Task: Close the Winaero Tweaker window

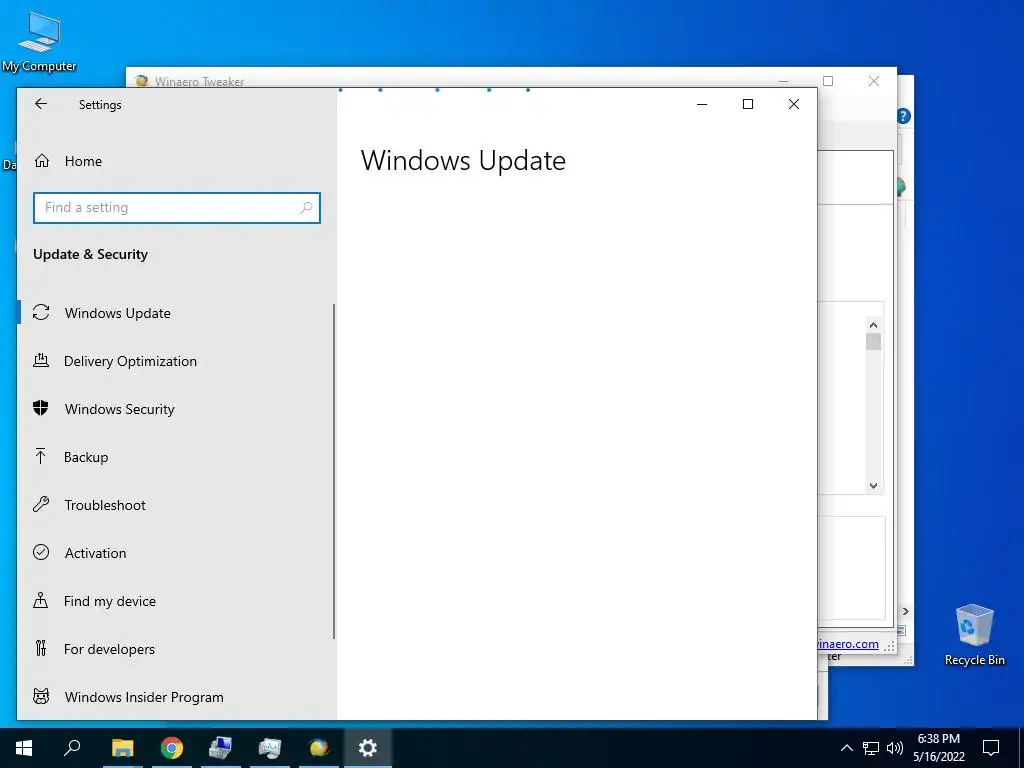Action: 874,81
